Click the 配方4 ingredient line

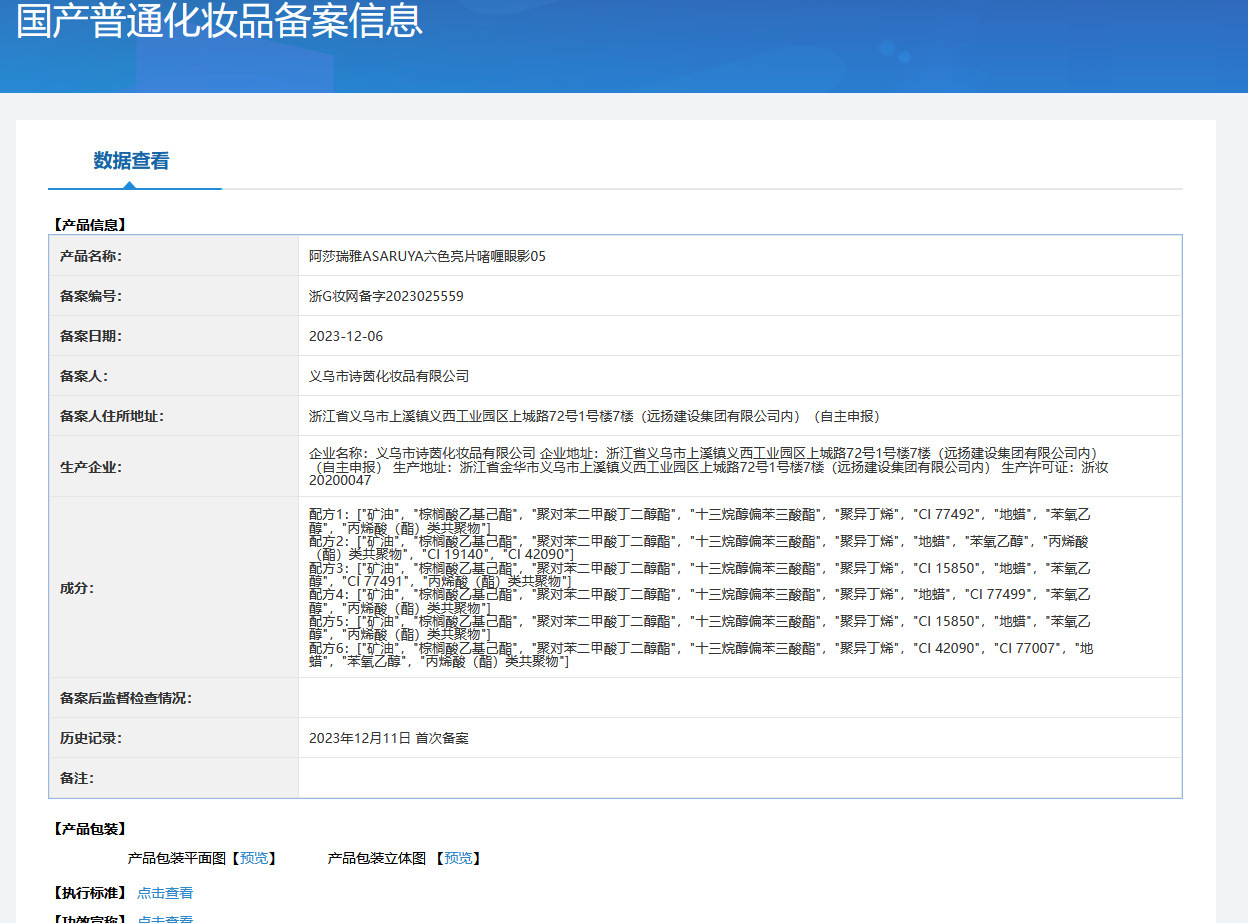tap(700, 601)
